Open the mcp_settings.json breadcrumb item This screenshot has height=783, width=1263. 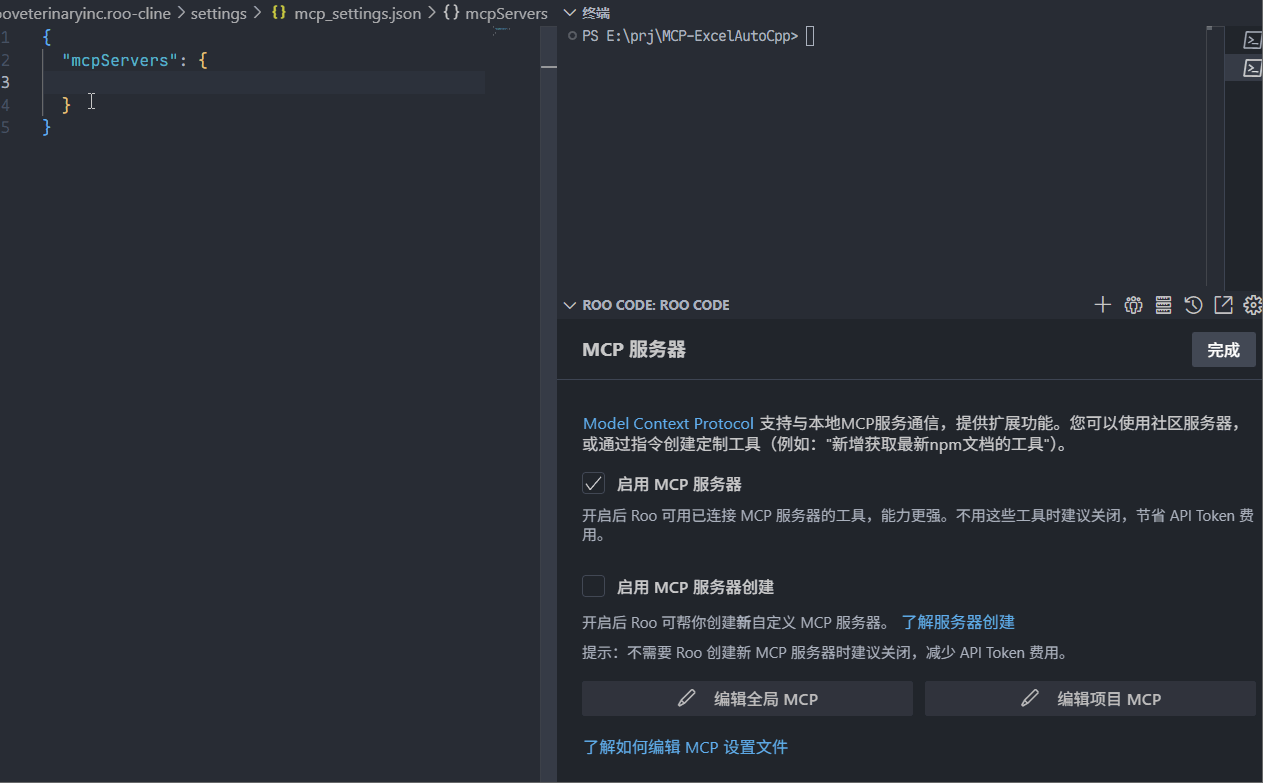coord(358,14)
